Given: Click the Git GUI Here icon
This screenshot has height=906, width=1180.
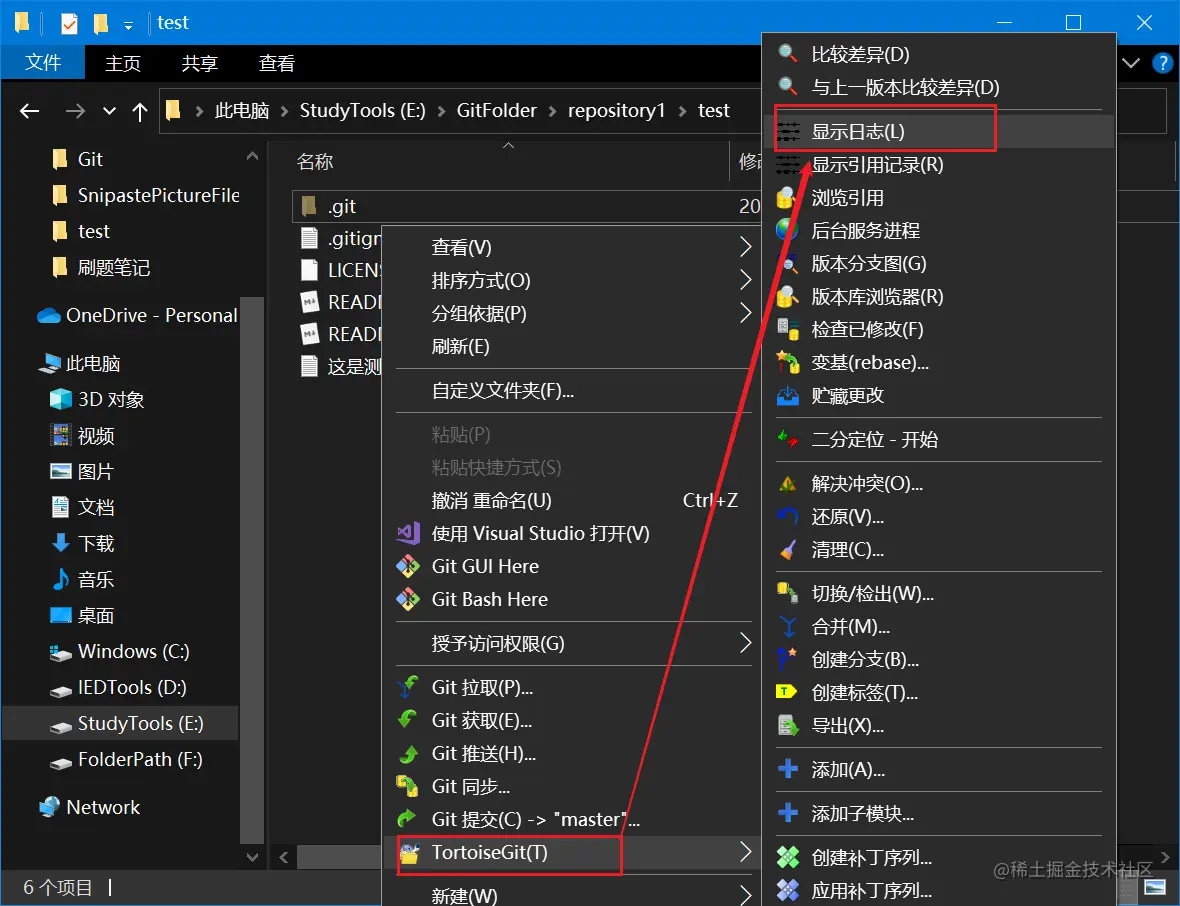Looking at the screenshot, I should (x=408, y=566).
